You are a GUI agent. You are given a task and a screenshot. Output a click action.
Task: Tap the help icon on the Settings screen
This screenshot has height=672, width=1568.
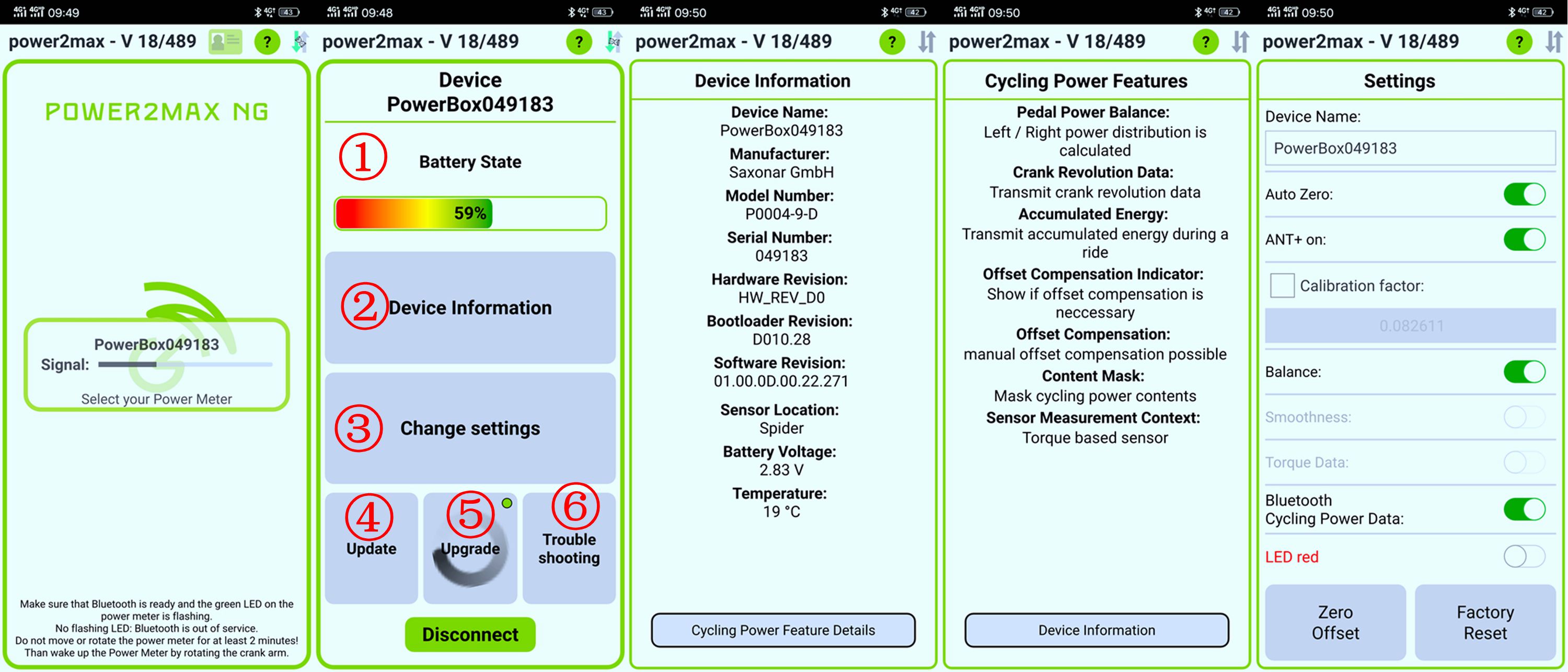pos(1519,42)
